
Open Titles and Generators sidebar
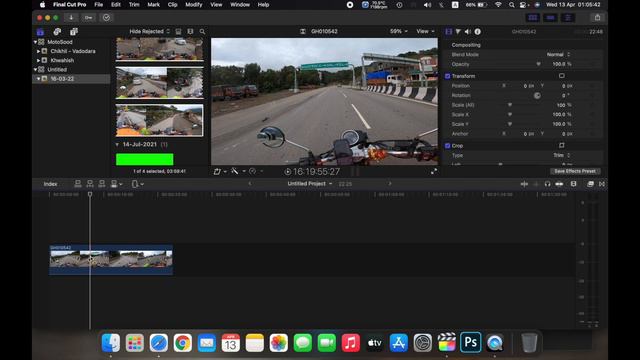coord(73,31)
